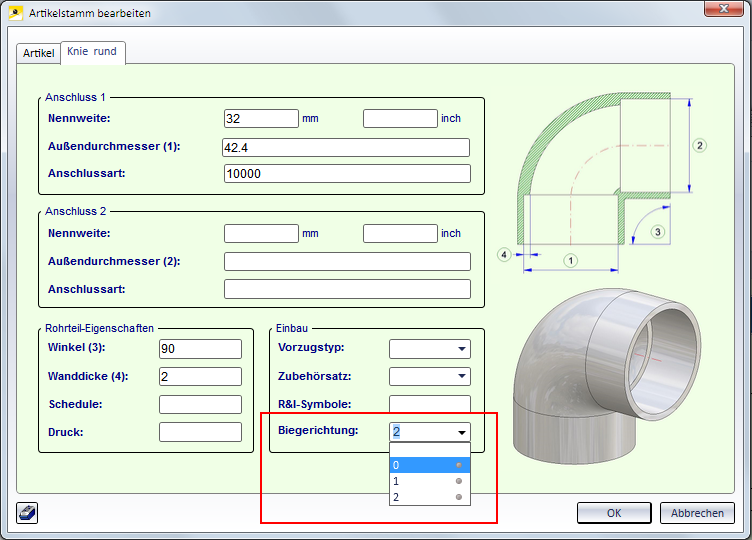
Task: Select the Knie rund tab
Action: (92, 51)
